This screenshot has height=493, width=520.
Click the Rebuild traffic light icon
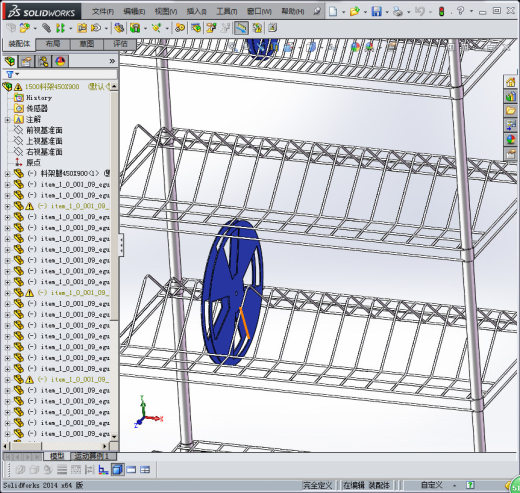click(x=442, y=12)
